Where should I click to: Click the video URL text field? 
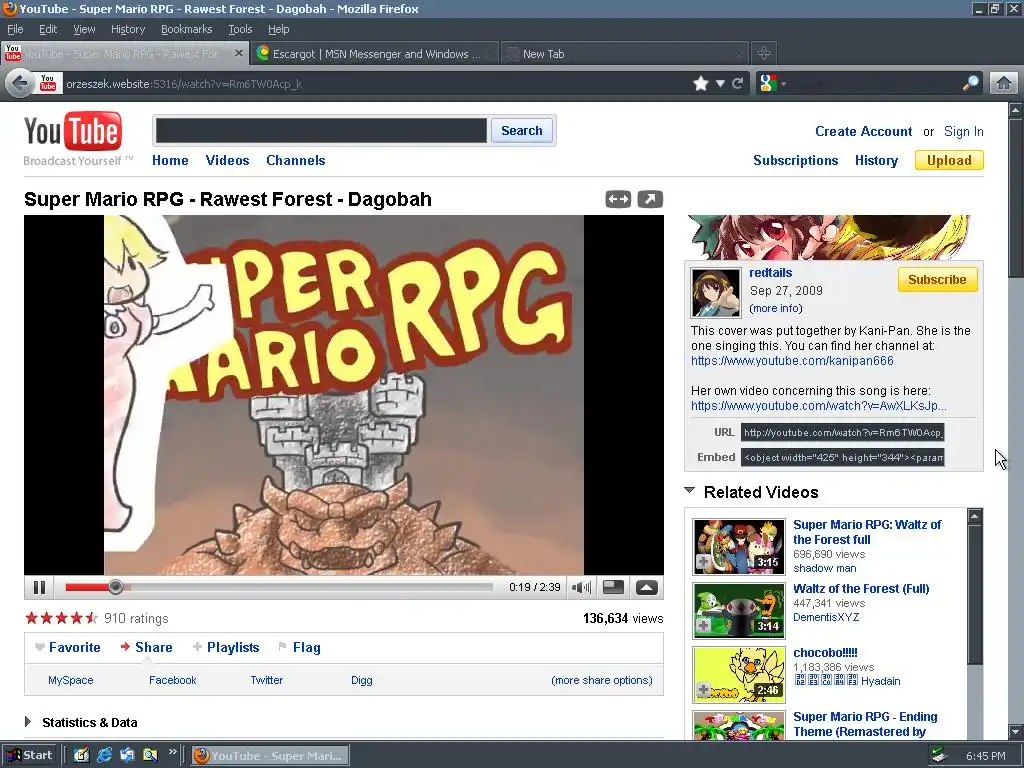click(x=842, y=432)
